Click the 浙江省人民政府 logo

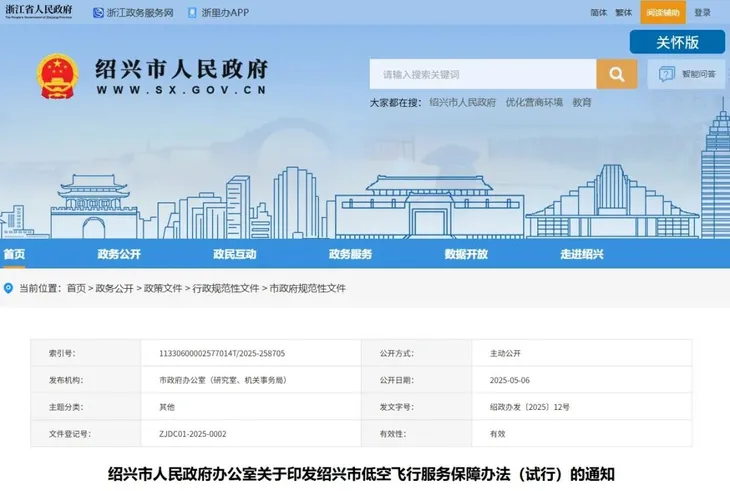(41, 12)
